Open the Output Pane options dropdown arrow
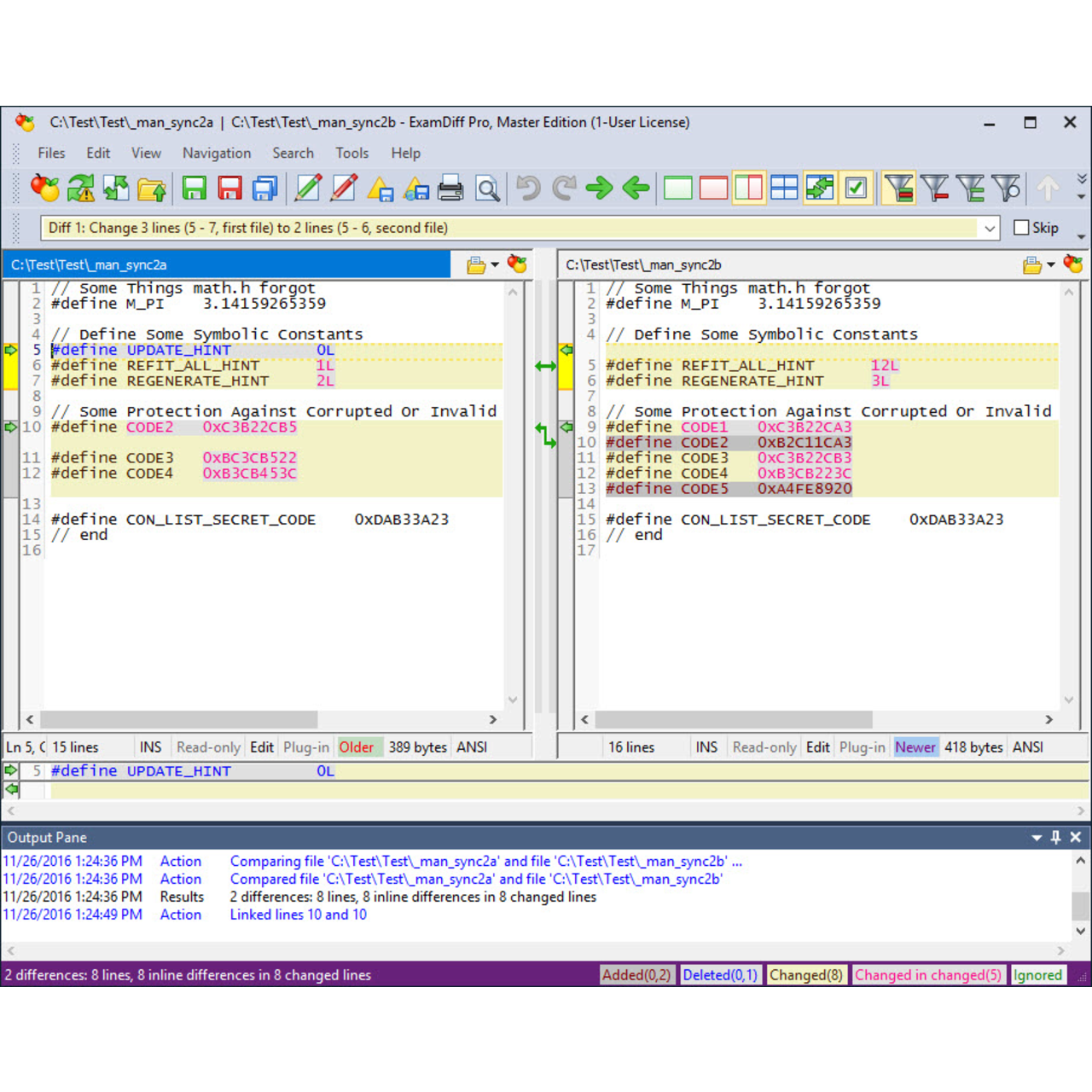Screen dimensions: 1092x1092 click(x=1037, y=838)
